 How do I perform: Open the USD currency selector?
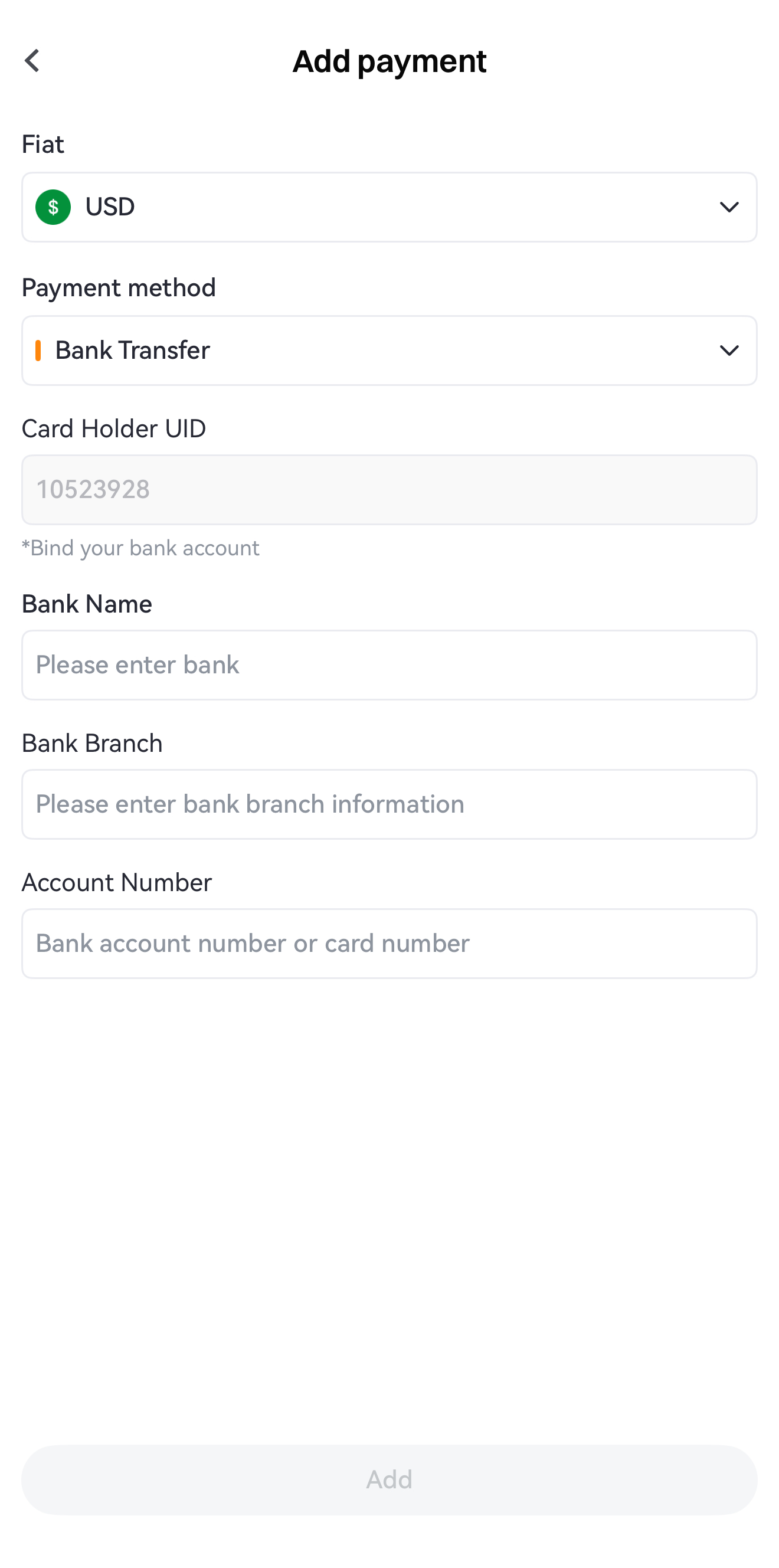tap(390, 207)
